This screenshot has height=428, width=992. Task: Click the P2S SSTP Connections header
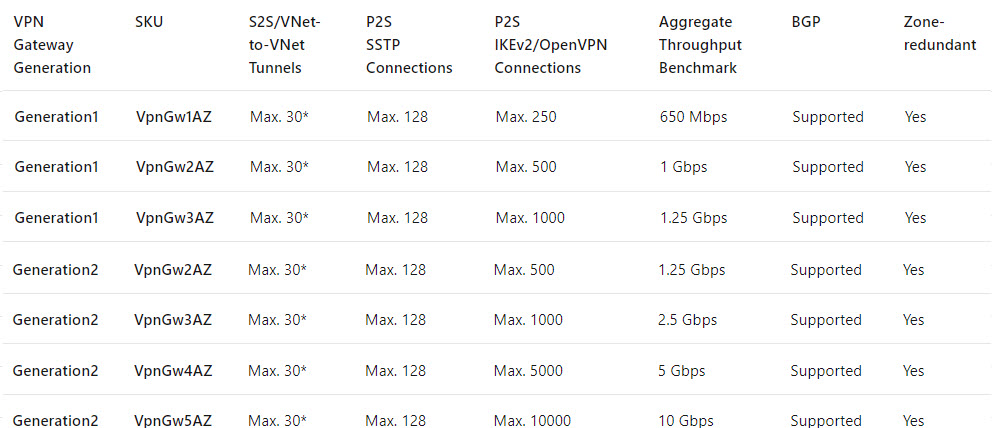409,45
